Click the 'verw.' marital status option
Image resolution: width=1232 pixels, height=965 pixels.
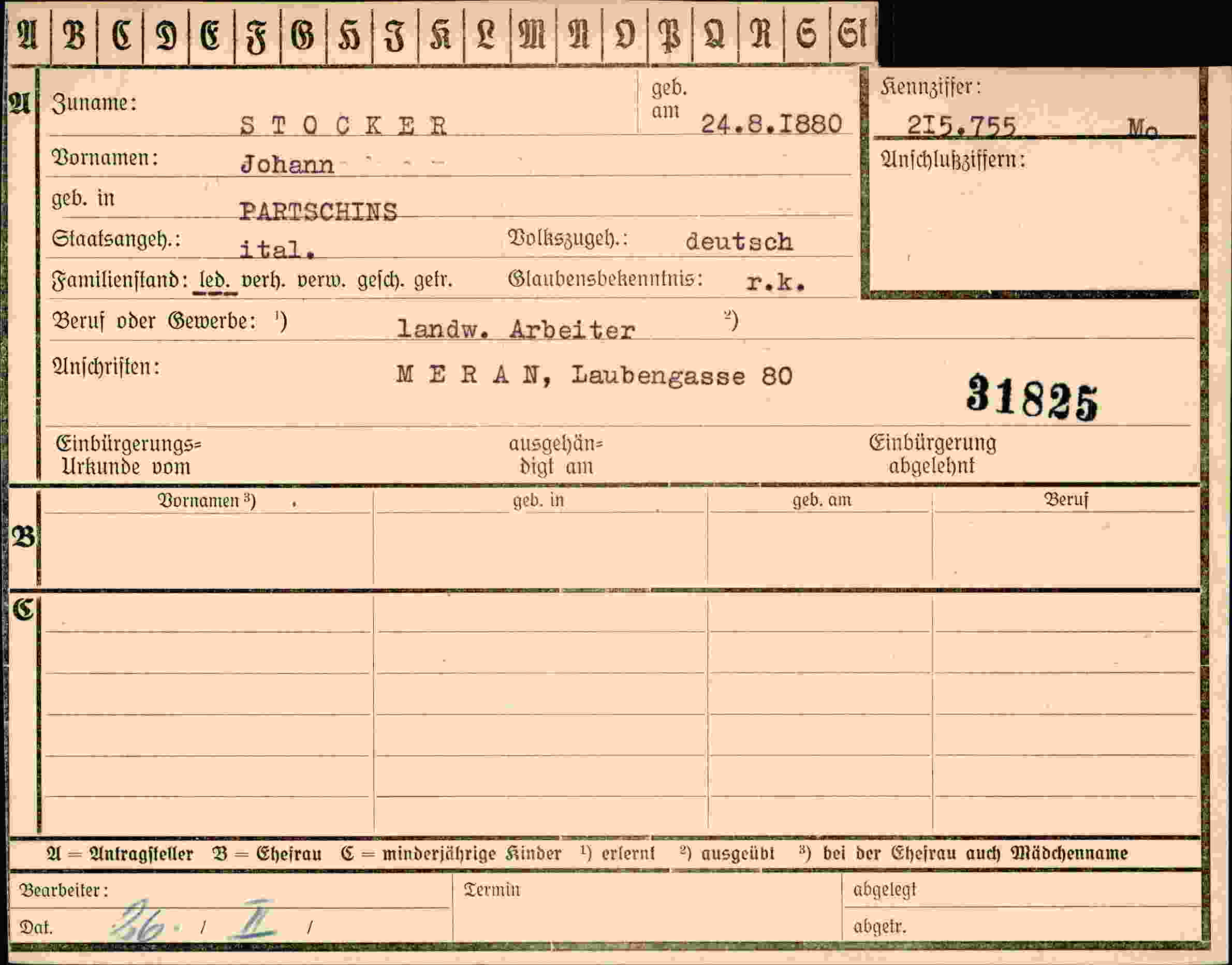(321, 281)
